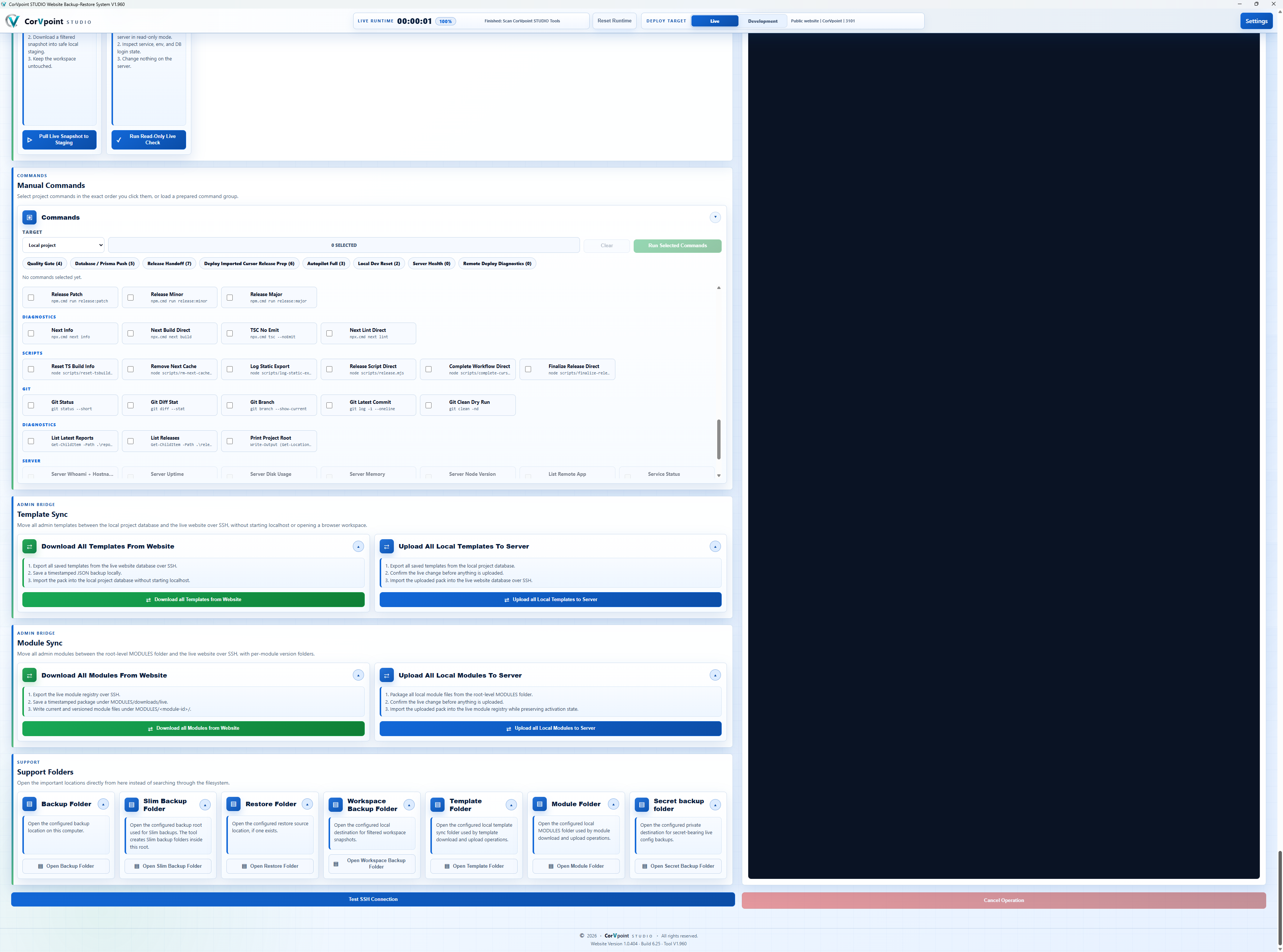Click the app icon in the title bar

pos(4,4)
